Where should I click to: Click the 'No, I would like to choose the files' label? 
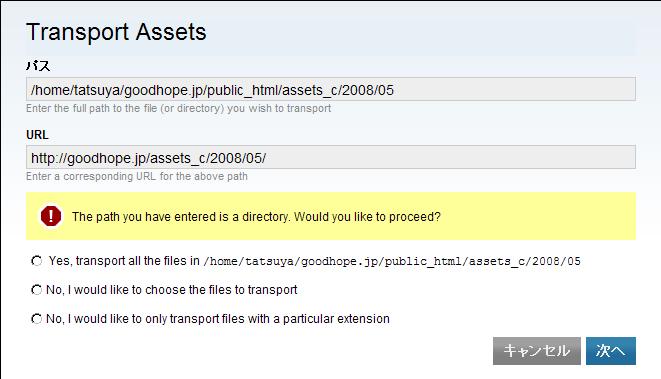click(172, 290)
